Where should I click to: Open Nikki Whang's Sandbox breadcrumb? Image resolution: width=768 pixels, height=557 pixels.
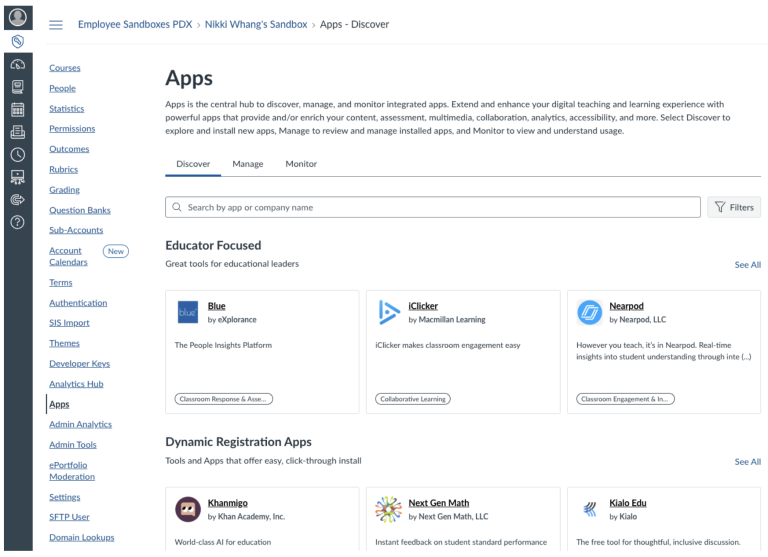tap(256, 24)
